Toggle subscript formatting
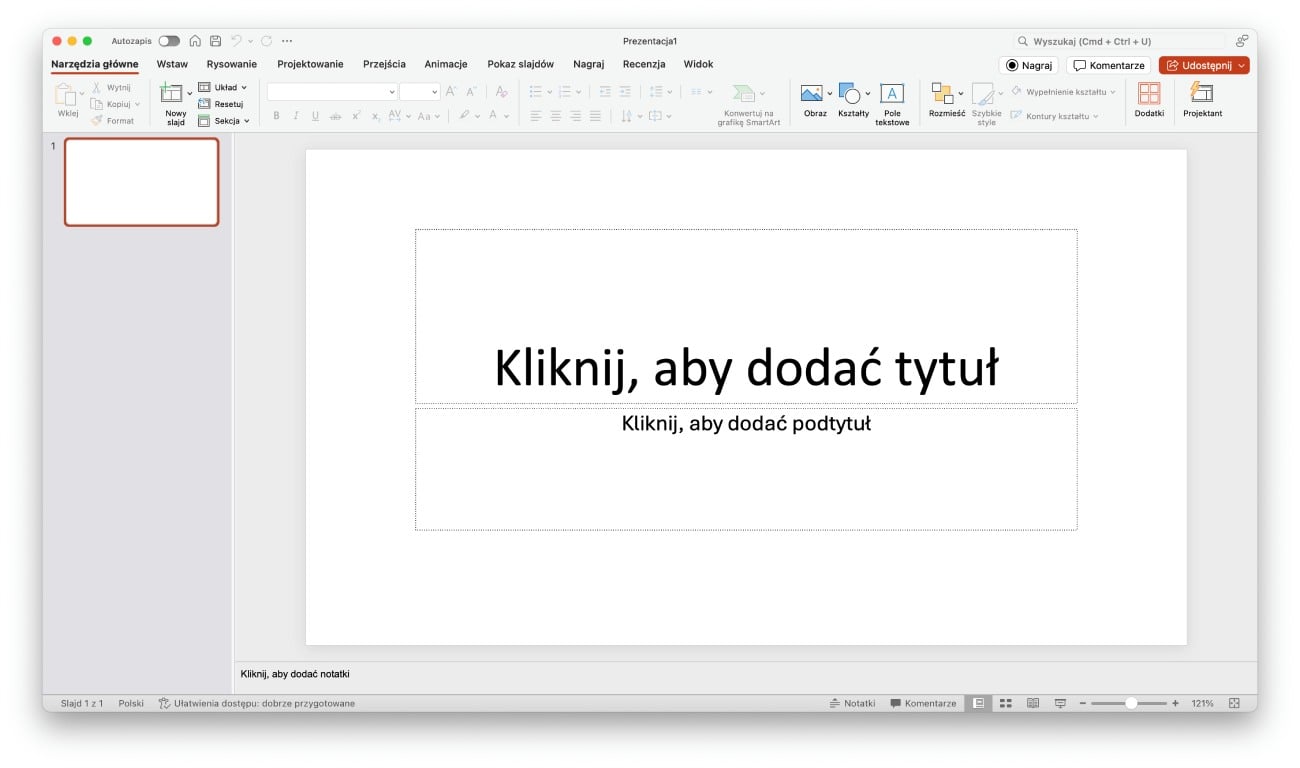Image resolution: width=1300 pixels, height=768 pixels. (376, 116)
